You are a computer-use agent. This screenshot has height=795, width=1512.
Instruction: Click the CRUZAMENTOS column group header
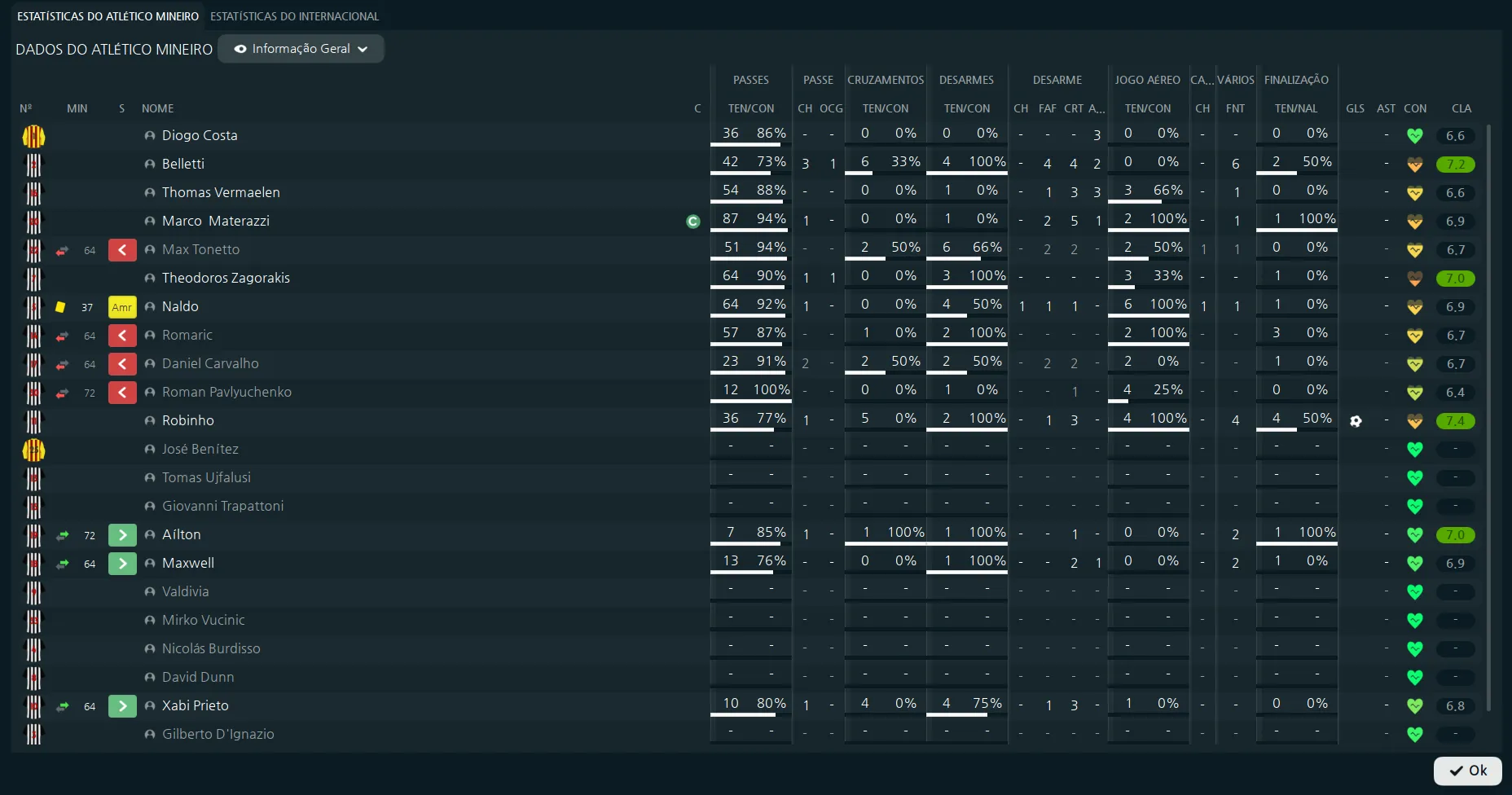(x=886, y=80)
